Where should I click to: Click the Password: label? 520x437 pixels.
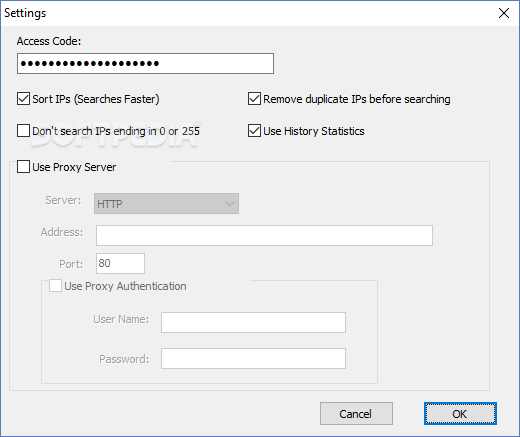pos(124,359)
